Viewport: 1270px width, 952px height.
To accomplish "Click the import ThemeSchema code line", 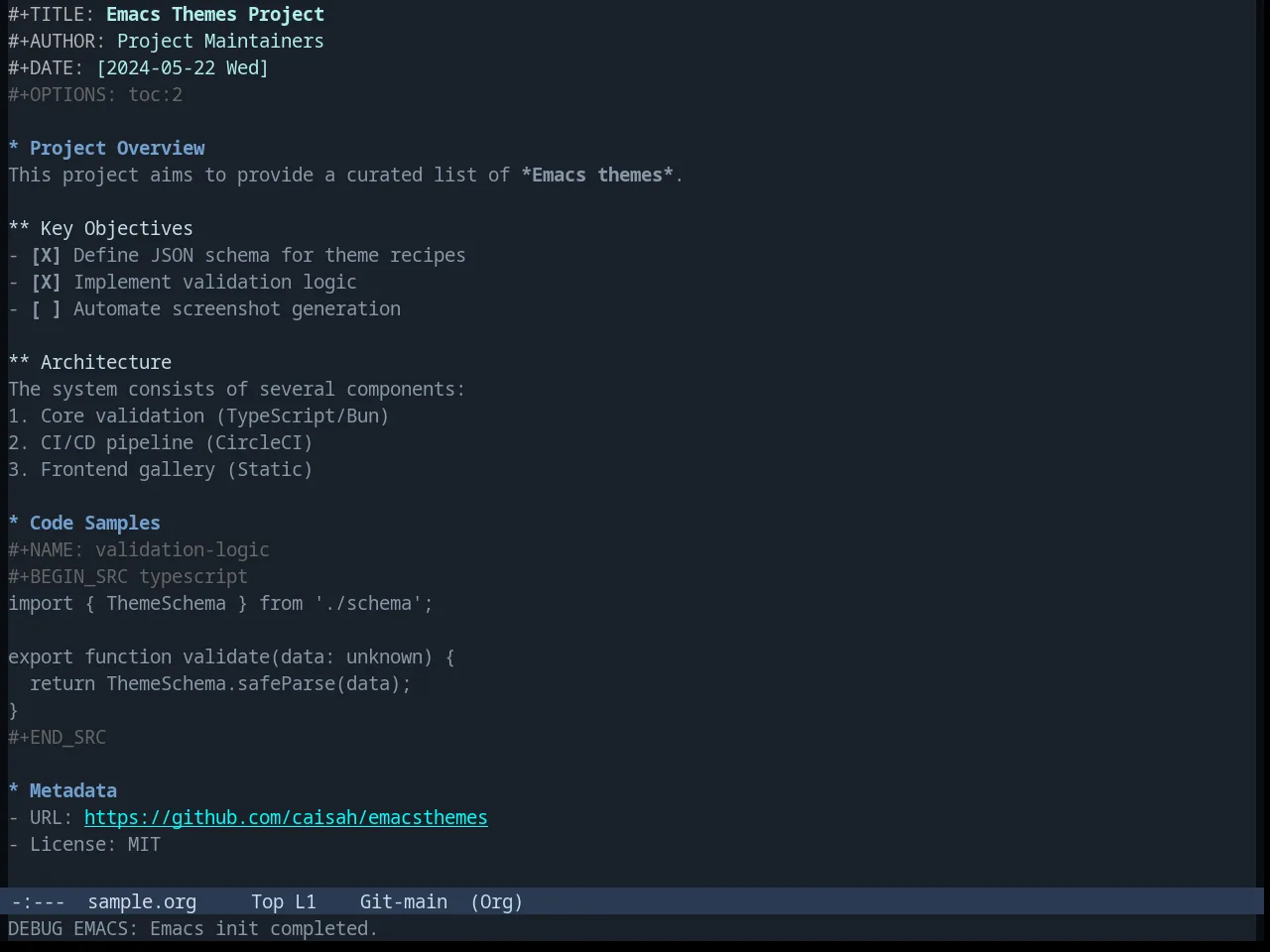I will (220, 604).
